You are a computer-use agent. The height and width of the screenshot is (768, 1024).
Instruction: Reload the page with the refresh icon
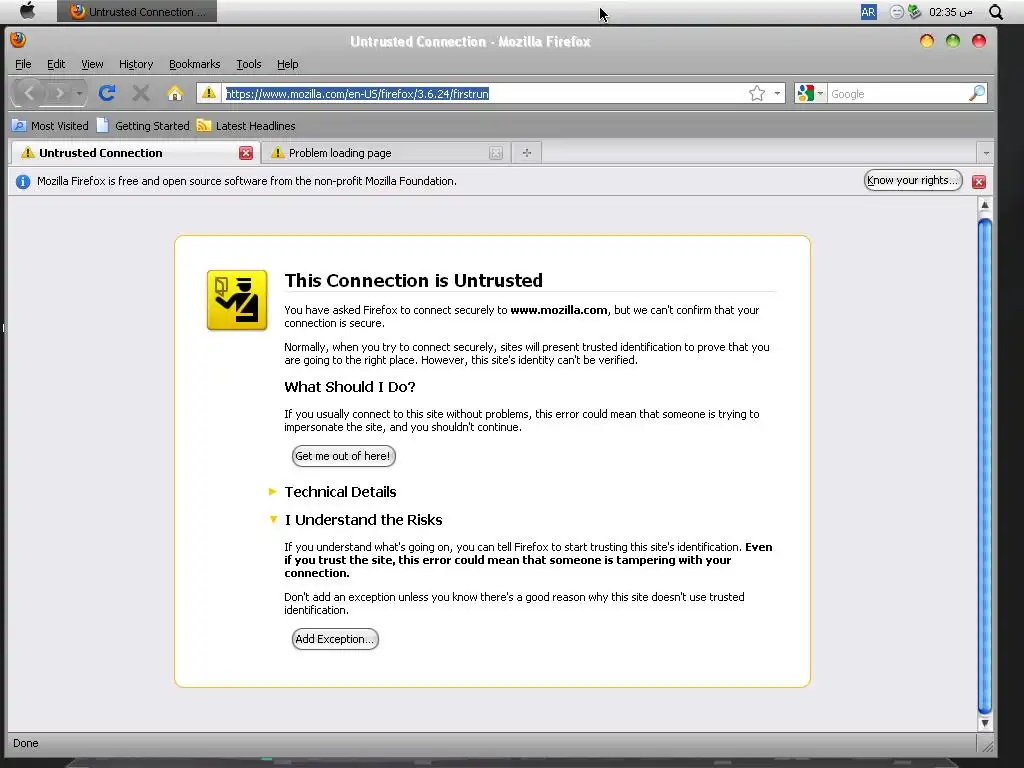pyautogui.click(x=107, y=93)
